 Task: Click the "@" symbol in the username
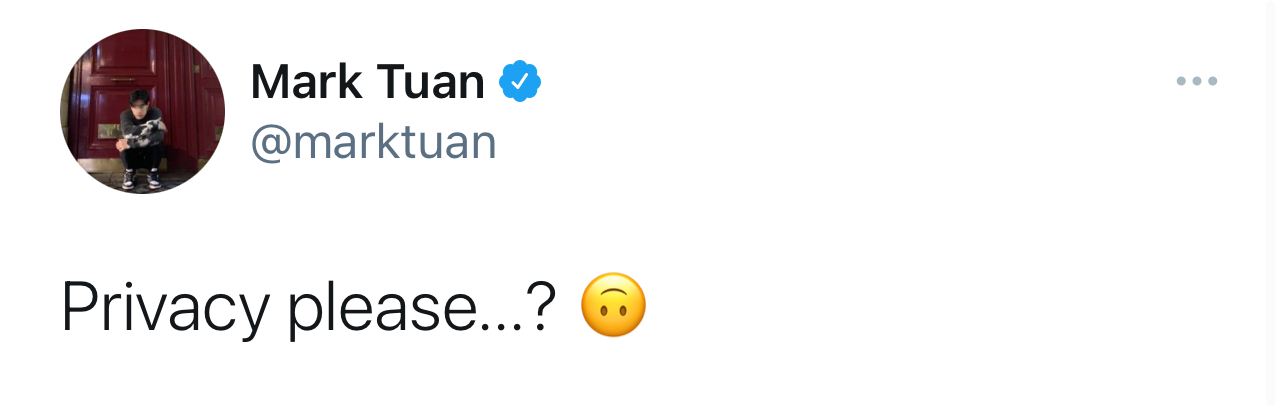[270, 143]
